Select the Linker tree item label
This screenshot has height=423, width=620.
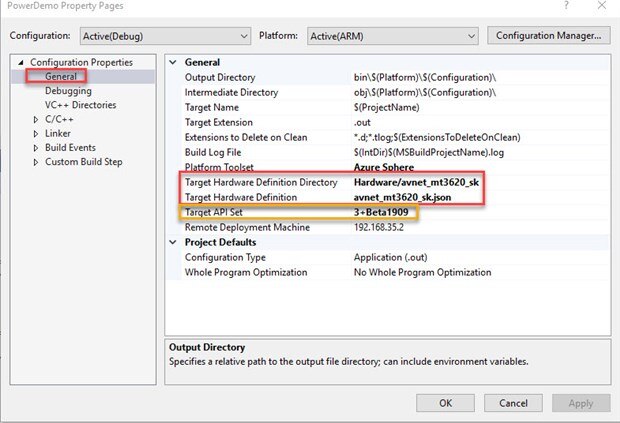[x=58, y=134]
